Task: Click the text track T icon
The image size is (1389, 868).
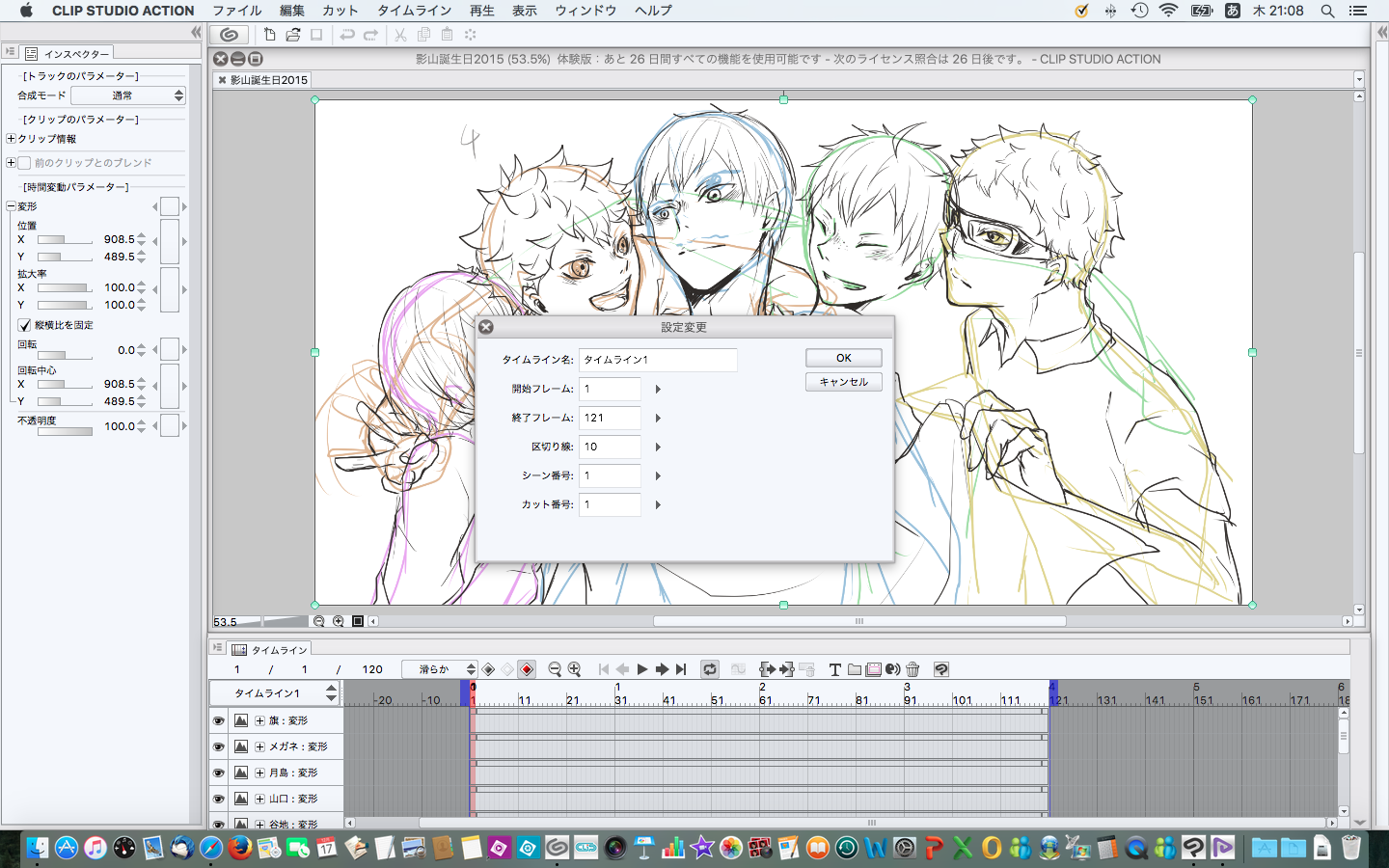Action: [x=835, y=669]
